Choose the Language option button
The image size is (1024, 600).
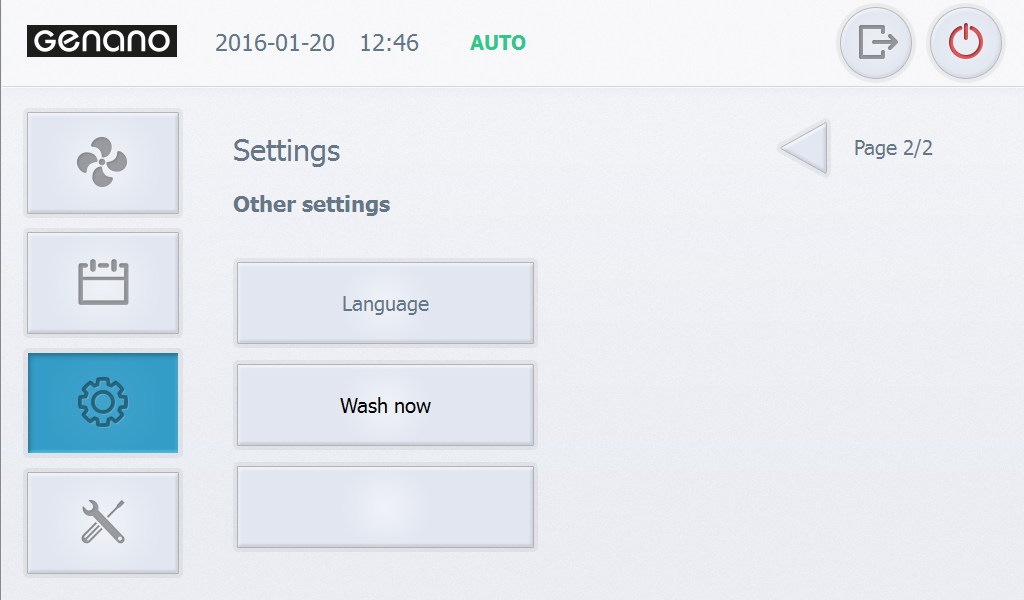[x=385, y=303]
